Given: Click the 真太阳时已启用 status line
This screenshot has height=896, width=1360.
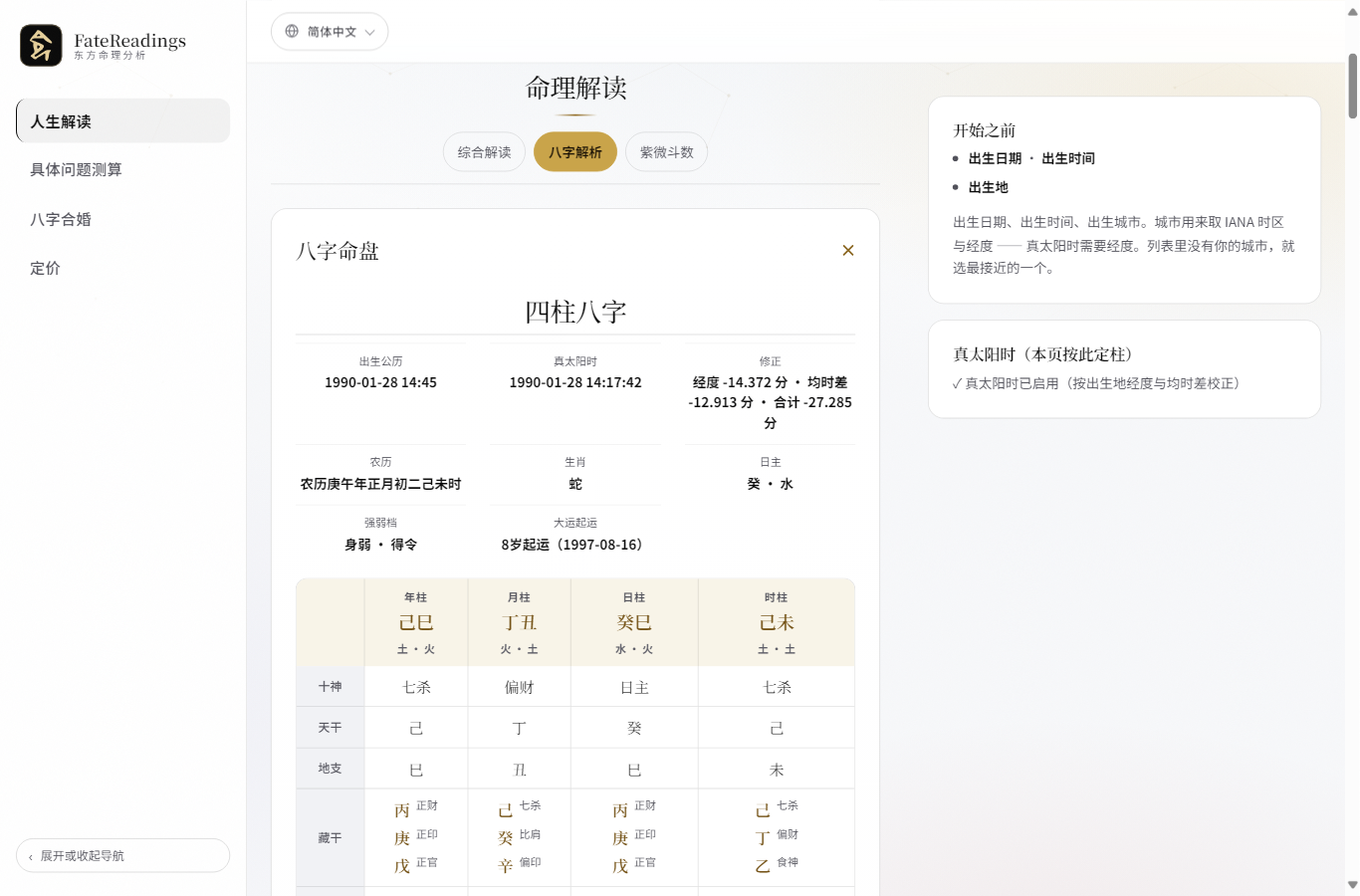Looking at the screenshot, I should (x=1096, y=383).
